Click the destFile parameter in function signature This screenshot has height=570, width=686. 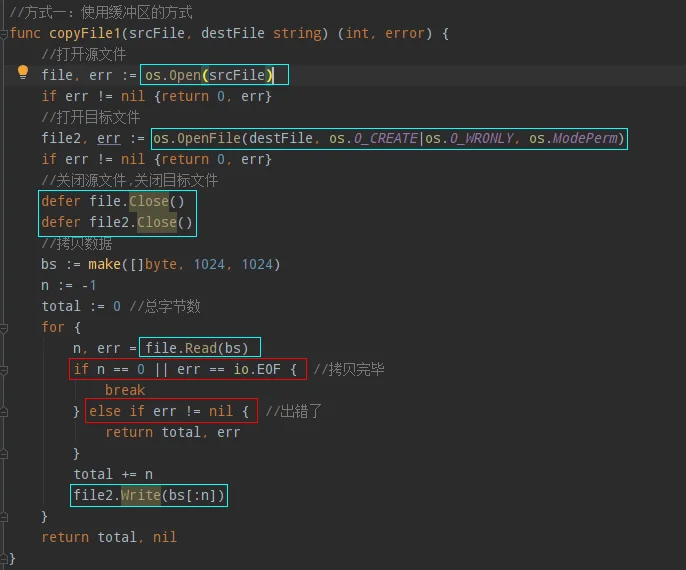coord(232,33)
